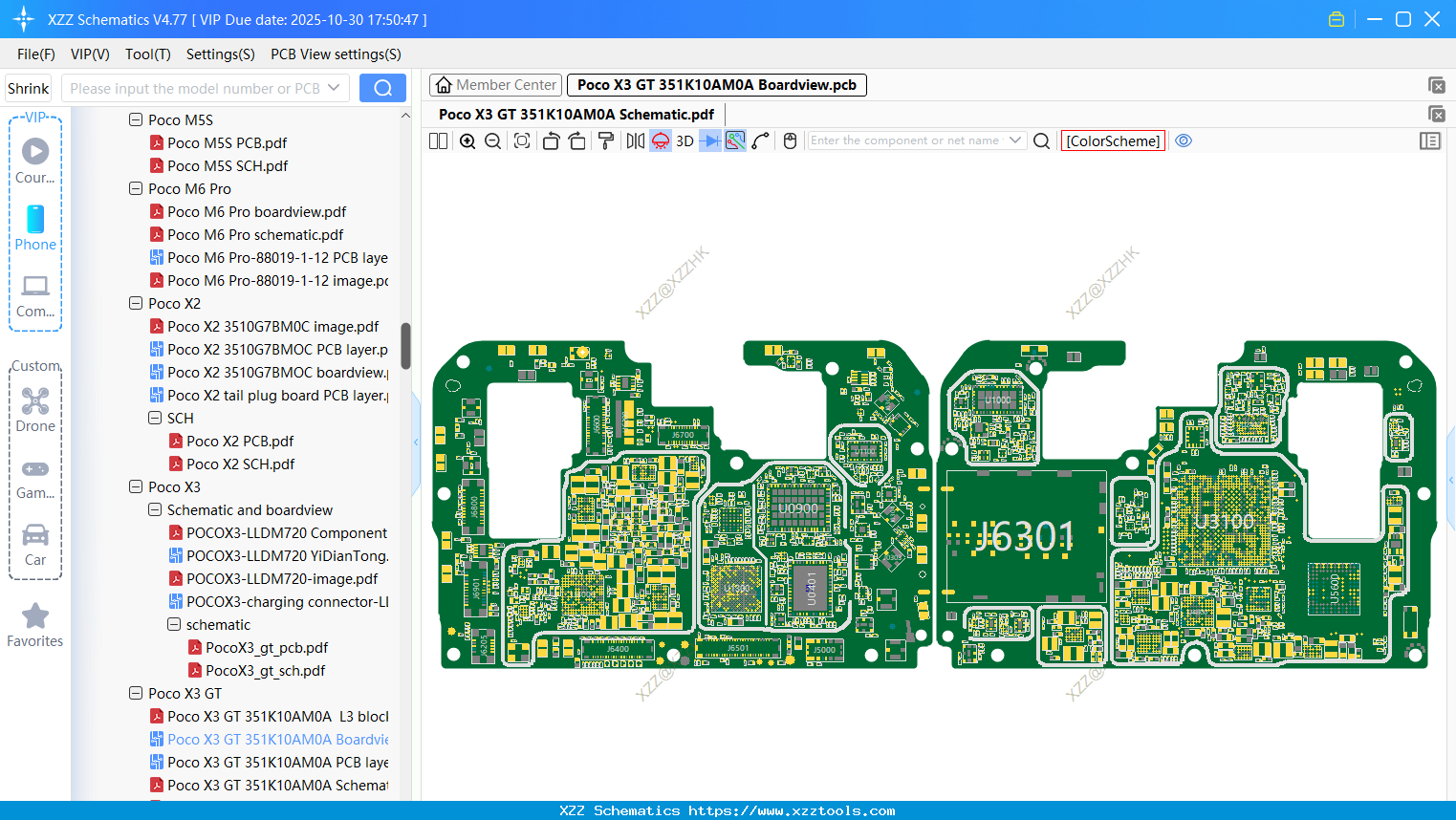Image resolution: width=1456 pixels, height=820 pixels.
Task: Zoom in on the boardview
Action: 467,140
